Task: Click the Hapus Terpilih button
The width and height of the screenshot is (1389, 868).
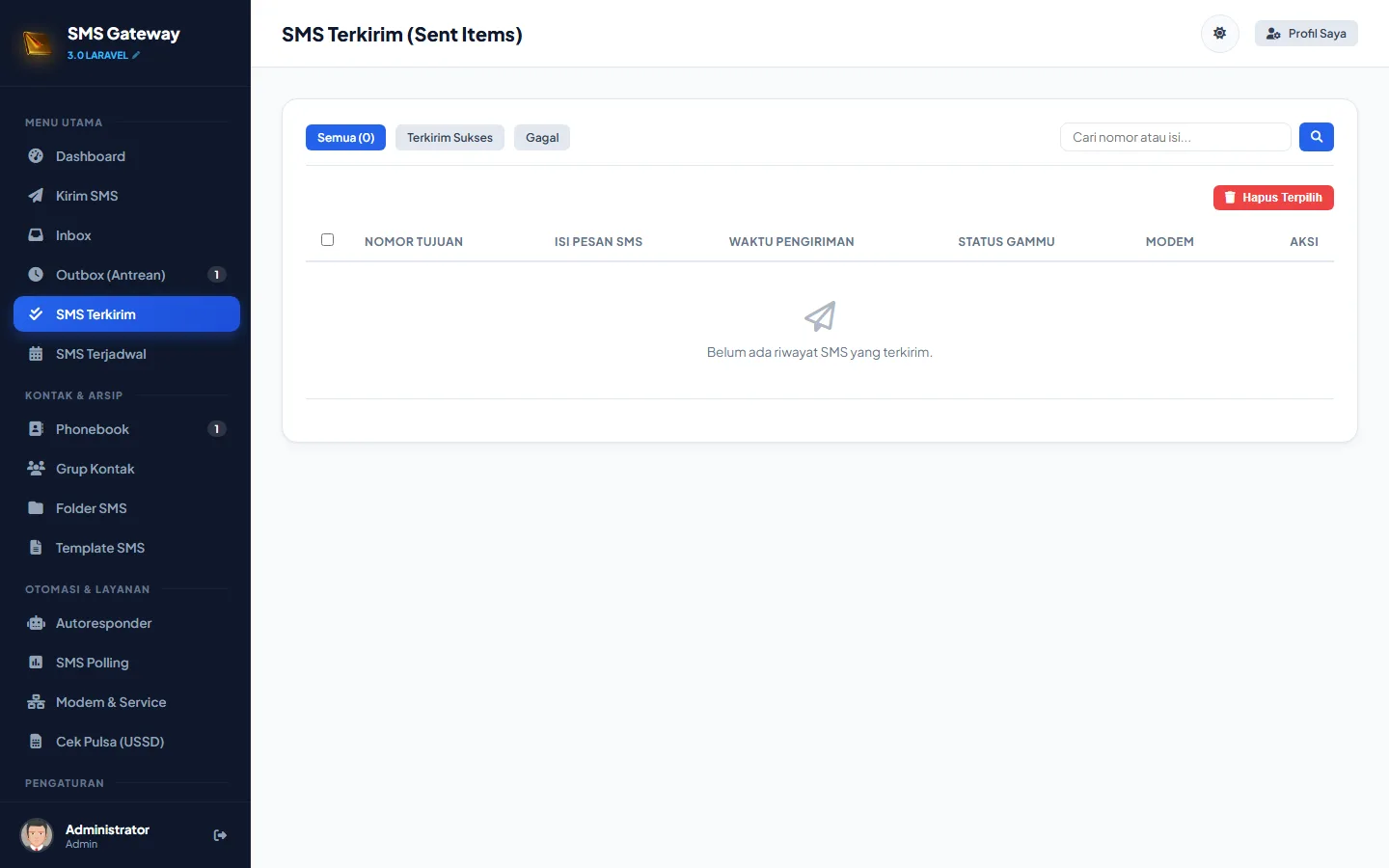Action: point(1273,198)
